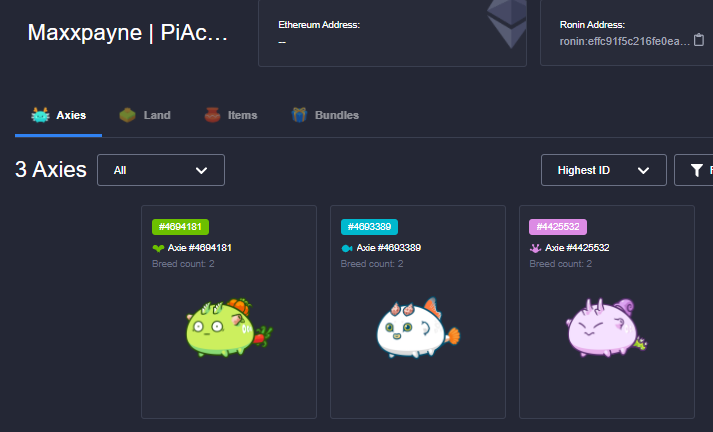Click the Items tab potion icon
The height and width of the screenshot is (432, 713).
point(212,115)
